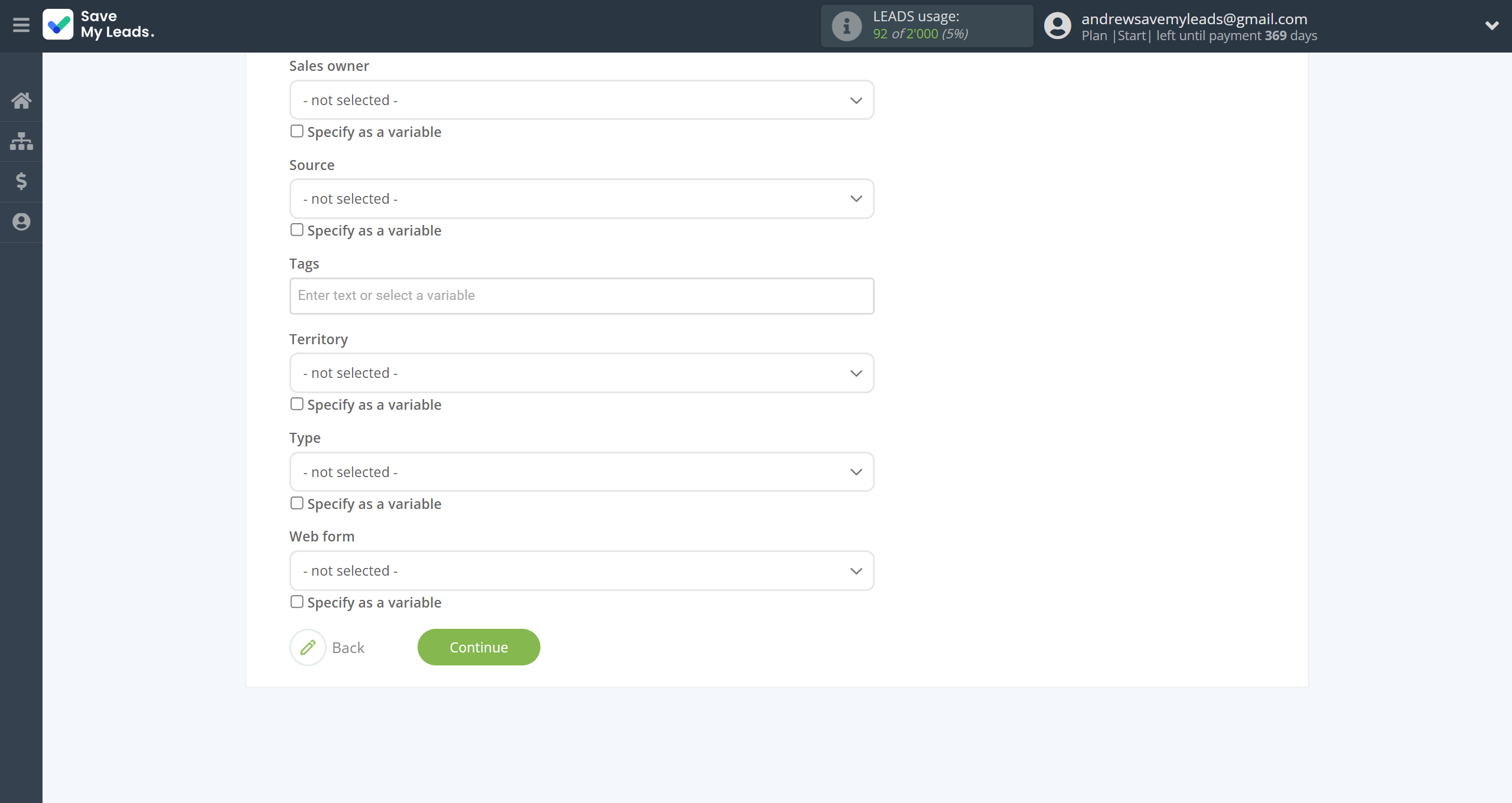Click the Save My Leads logo
Image resolution: width=1512 pixels, height=803 pixels.
point(99,25)
